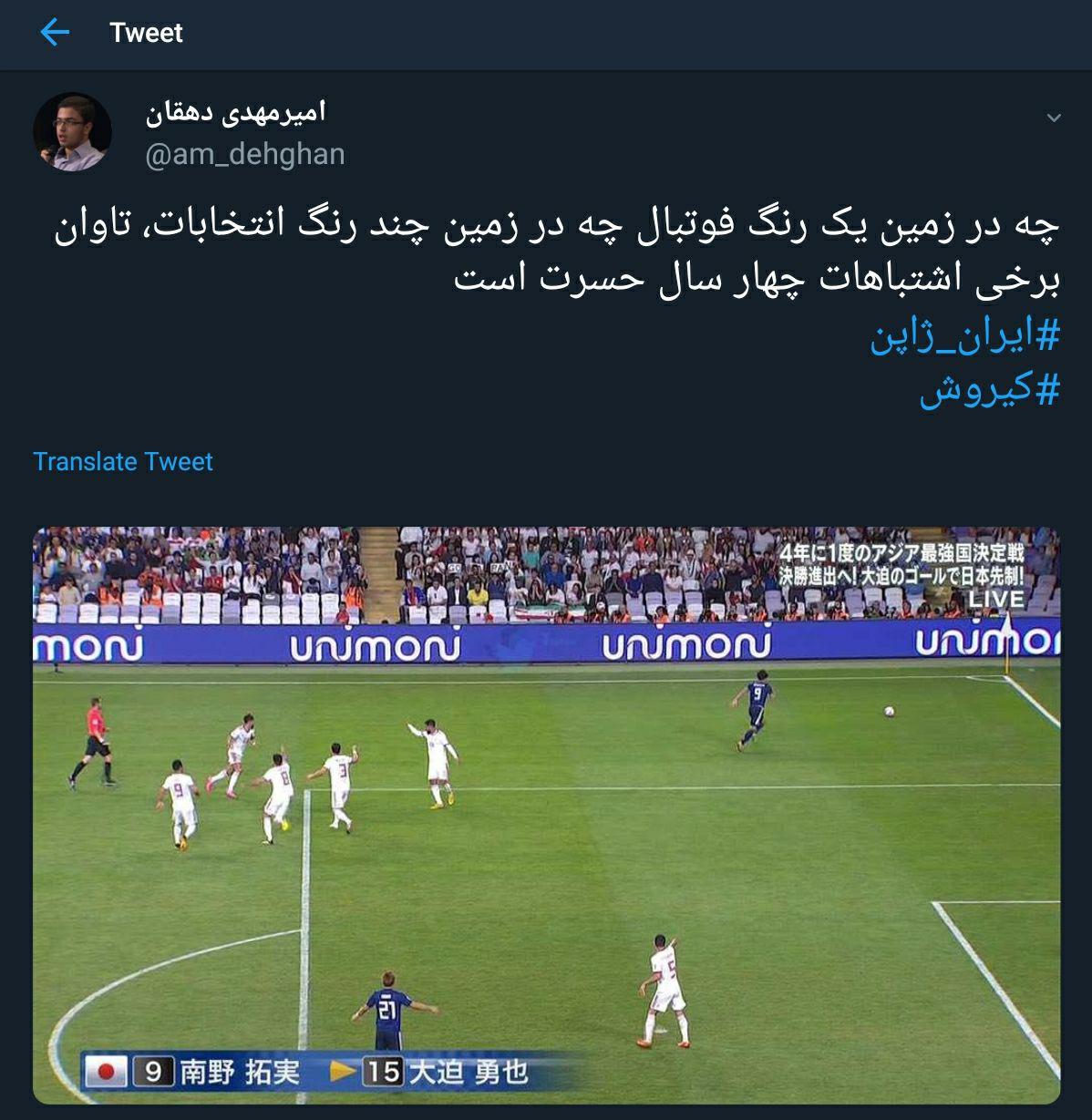Viewport: 1092px width, 1120px height.
Task: Go back using the left arrow icon
Action: [55, 33]
